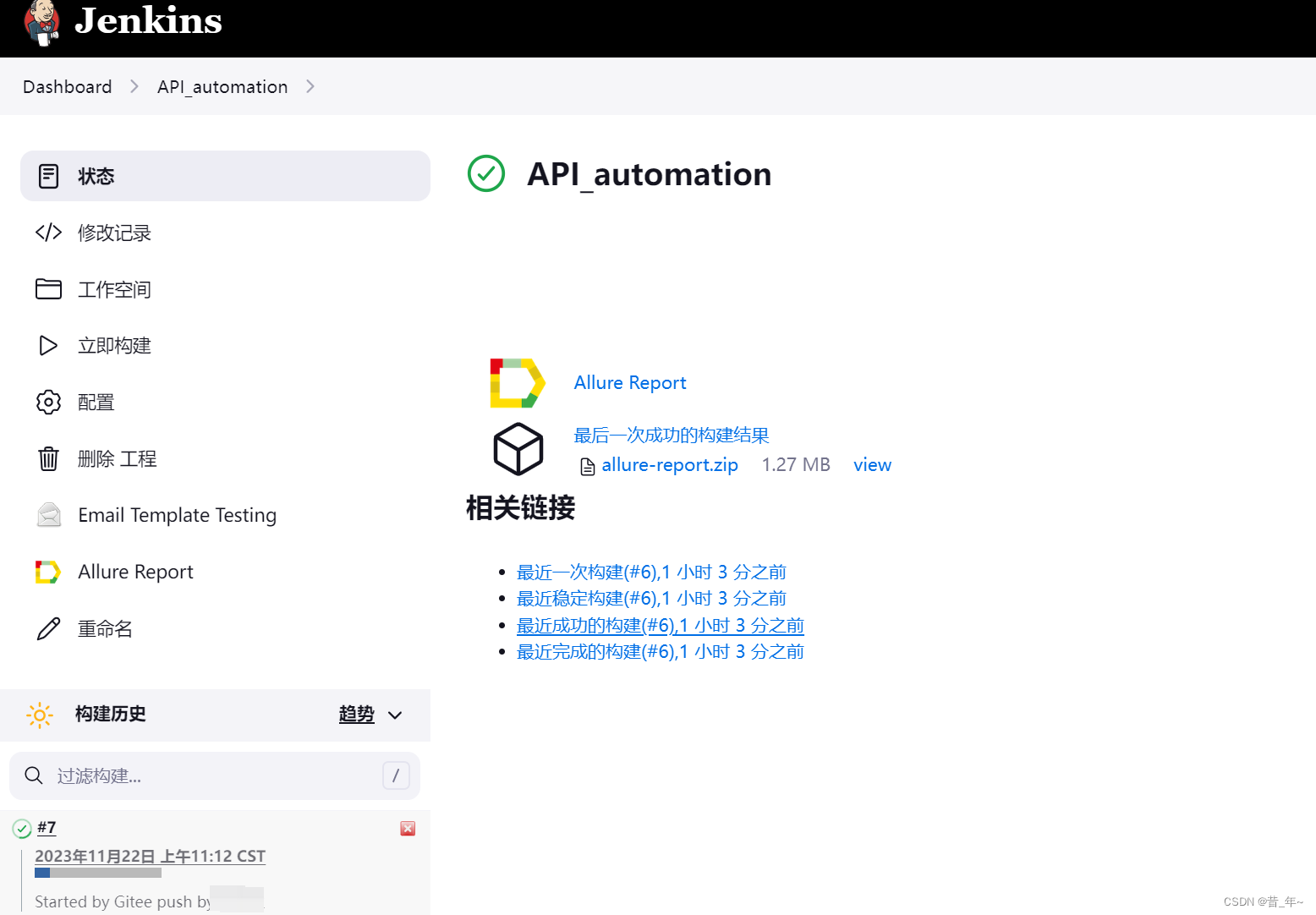Viewport: 1316px width, 915px height.
Task: Open 最后一次成功的构建结果 link
Action: tap(672, 436)
